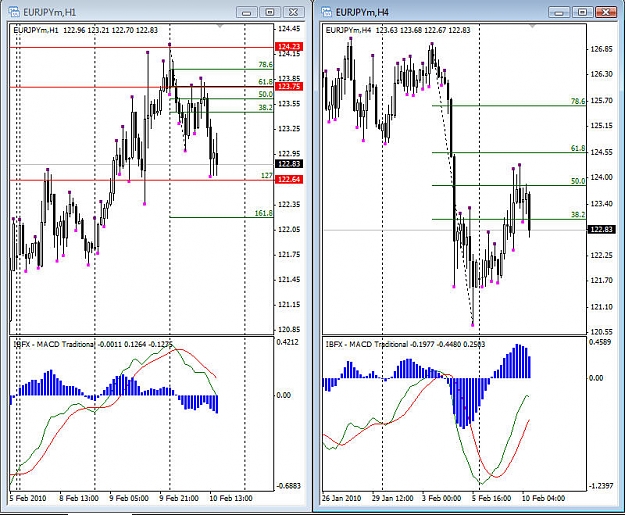Select the 61.8 Fibonacci level in H4 chart
Image resolution: width=625 pixels, height=515 pixels.
click(x=578, y=148)
